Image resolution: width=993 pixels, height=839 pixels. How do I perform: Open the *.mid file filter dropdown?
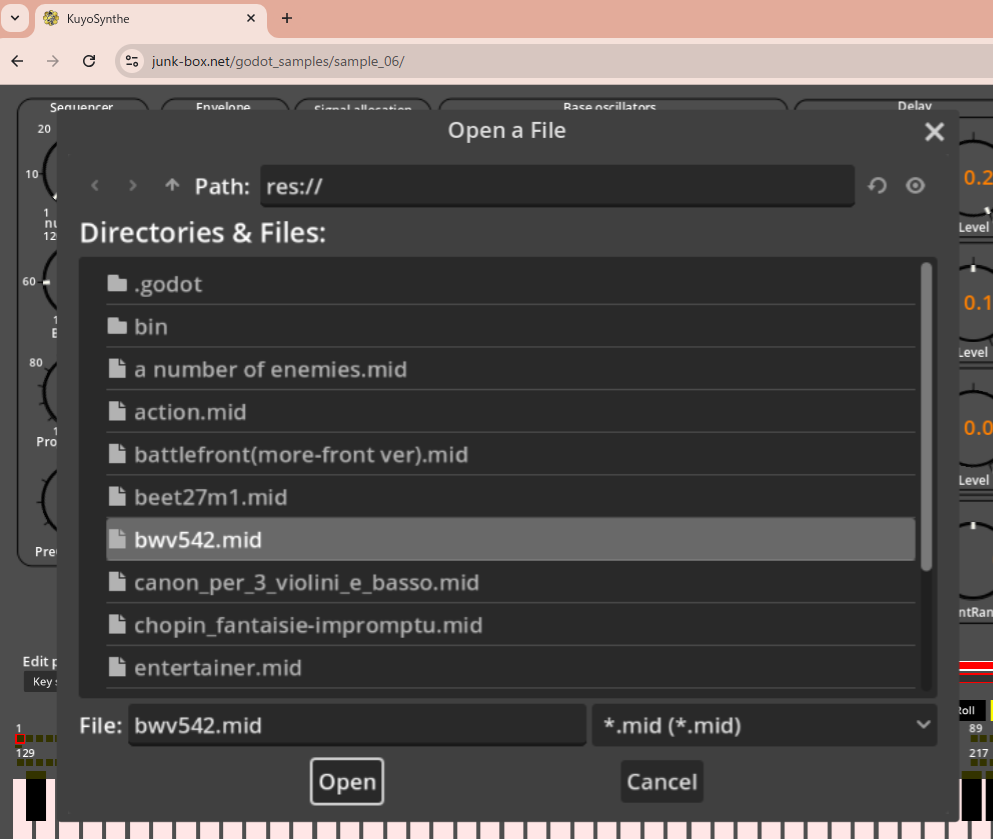pos(764,725)
